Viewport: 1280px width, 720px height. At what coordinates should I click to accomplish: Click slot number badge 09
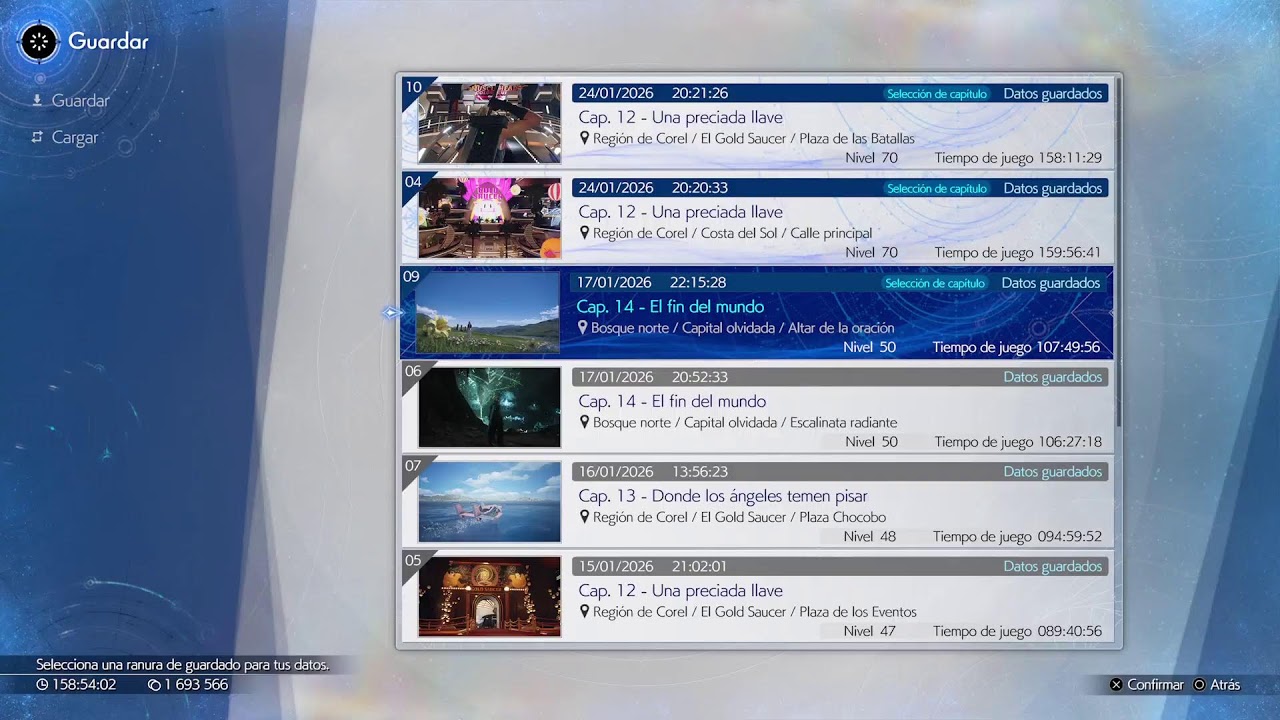[411, 277]
